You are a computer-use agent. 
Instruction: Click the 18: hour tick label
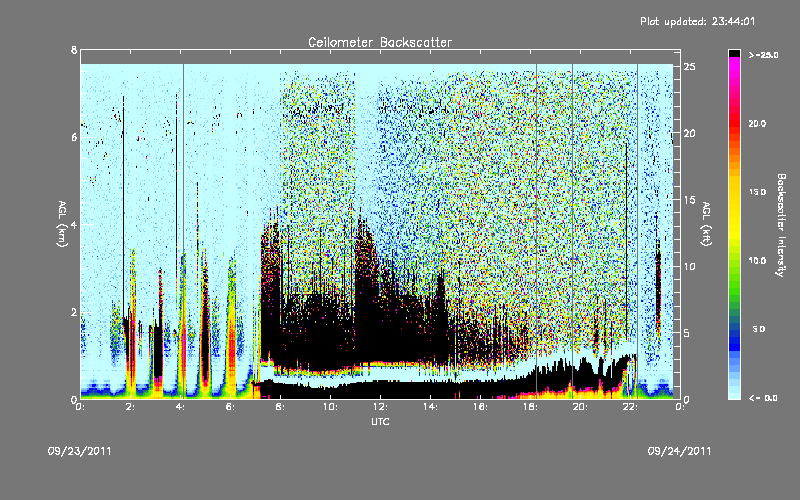(530, 407)
